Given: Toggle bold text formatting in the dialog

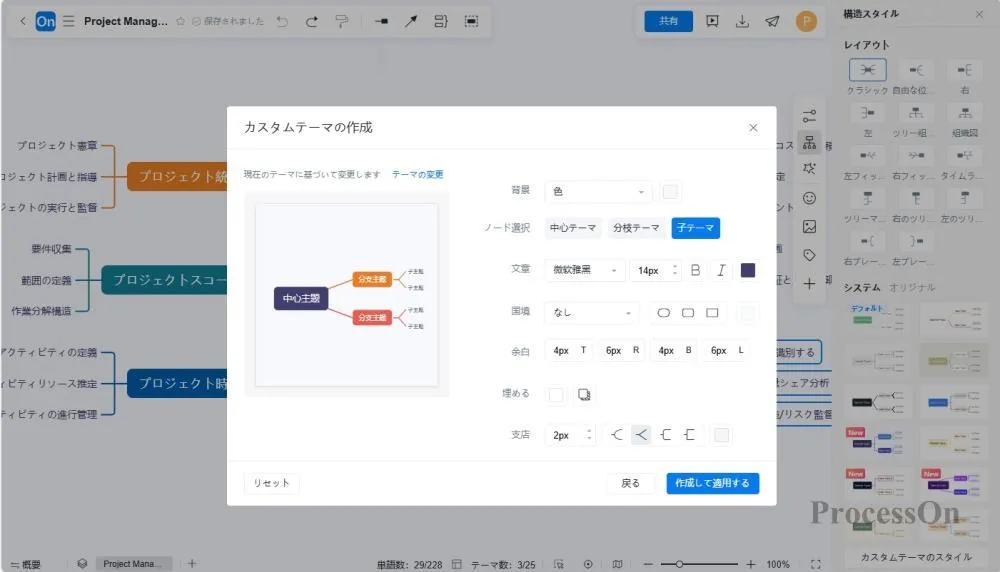Looking at the screenshot, I should (696, 270).
